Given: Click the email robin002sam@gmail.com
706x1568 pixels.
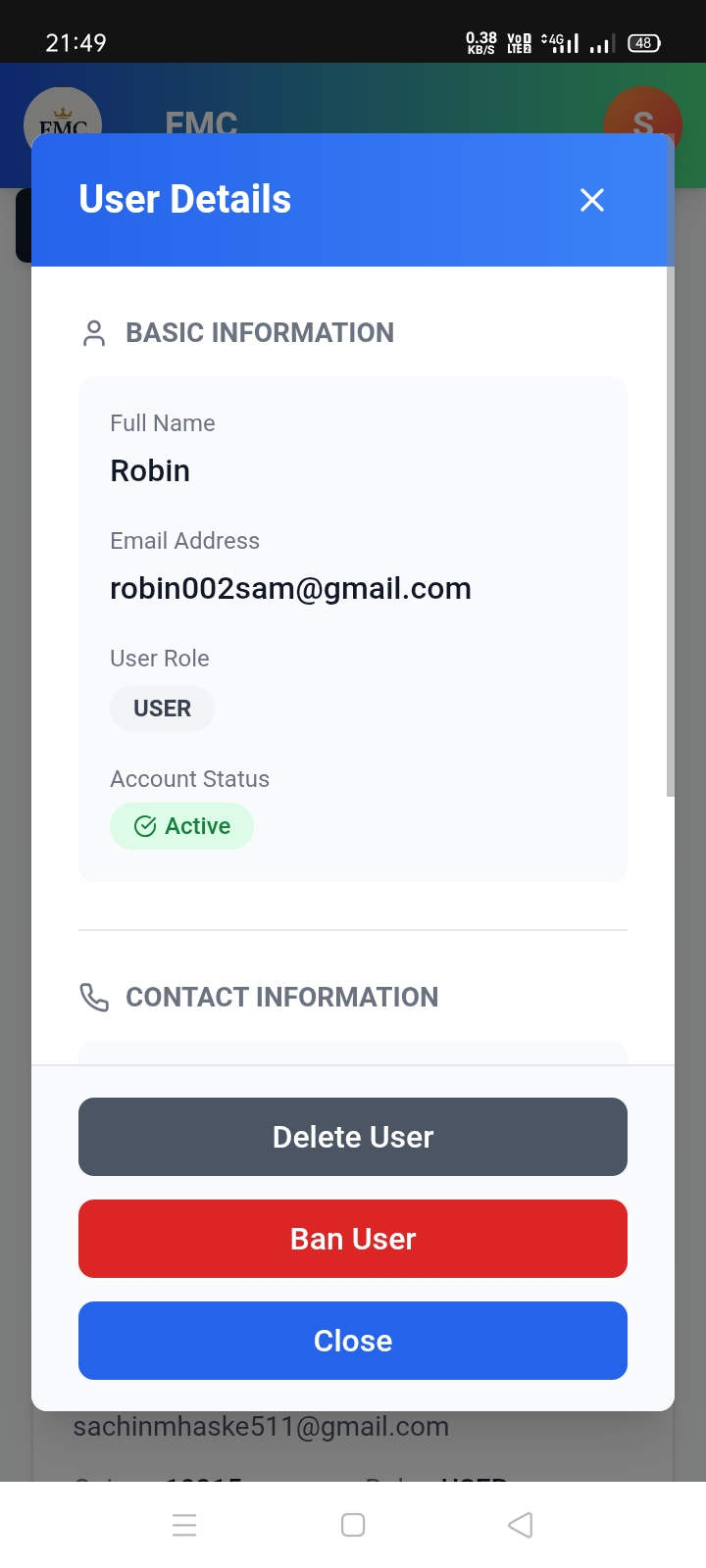Looking at the screenshot, I should (290, 589).
